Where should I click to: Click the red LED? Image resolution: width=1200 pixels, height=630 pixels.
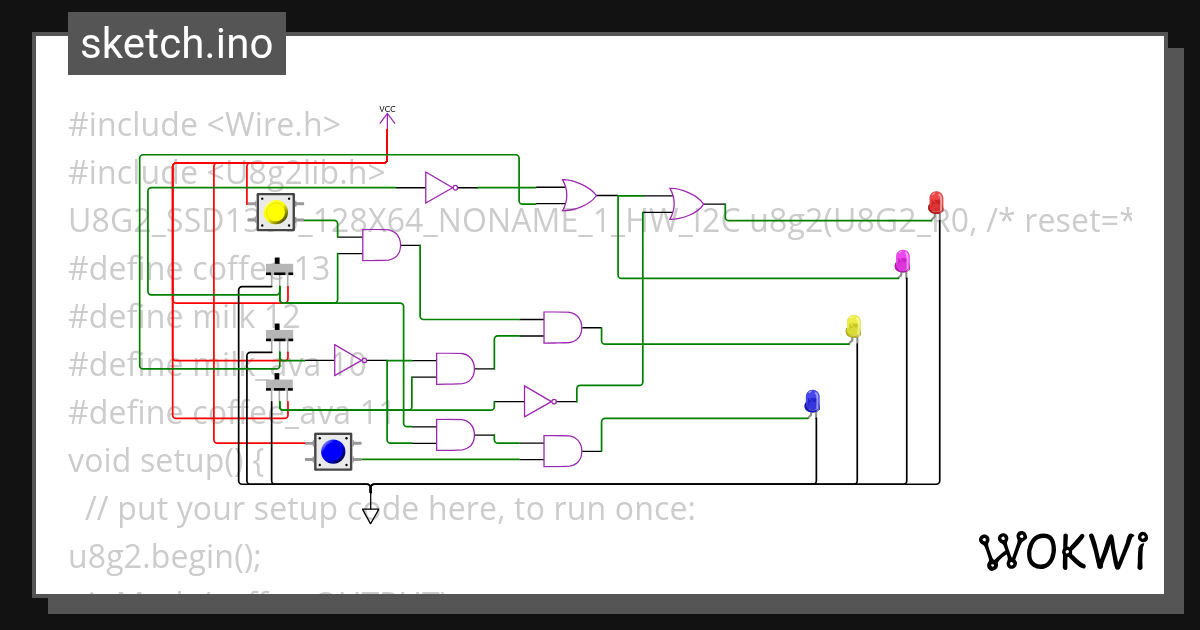[936, 201]
